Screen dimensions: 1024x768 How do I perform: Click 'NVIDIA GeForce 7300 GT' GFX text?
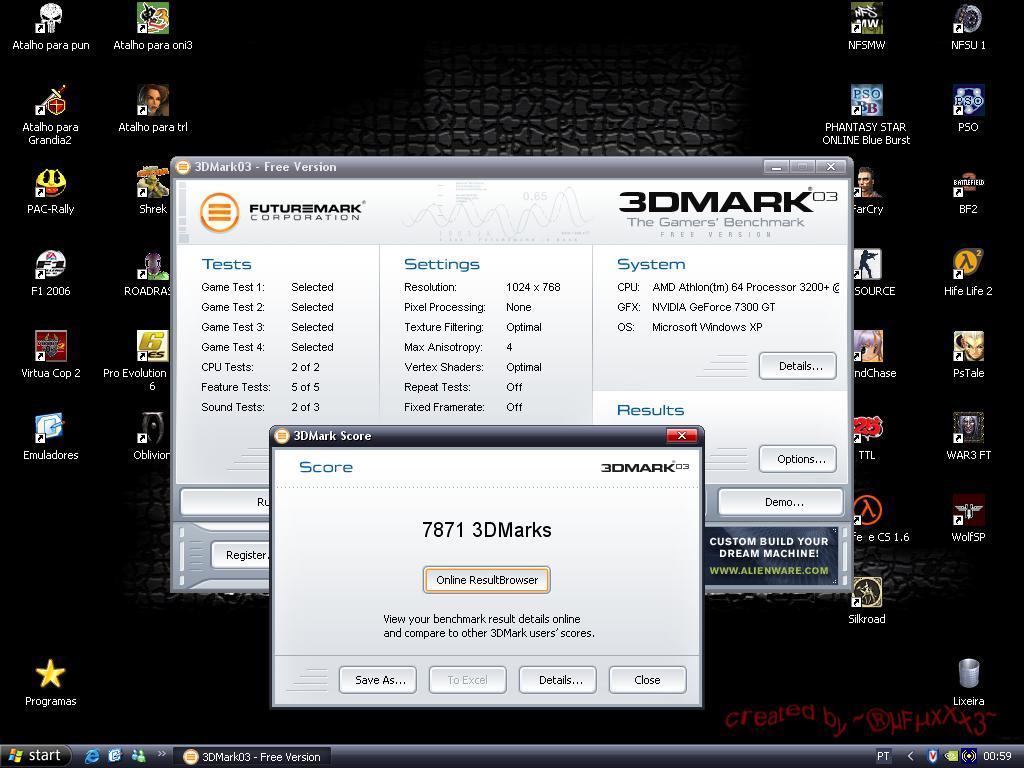(713, 307)
